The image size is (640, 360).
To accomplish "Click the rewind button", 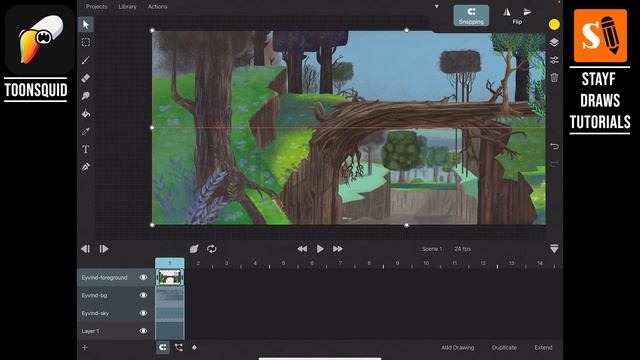I will coord(302,249).
